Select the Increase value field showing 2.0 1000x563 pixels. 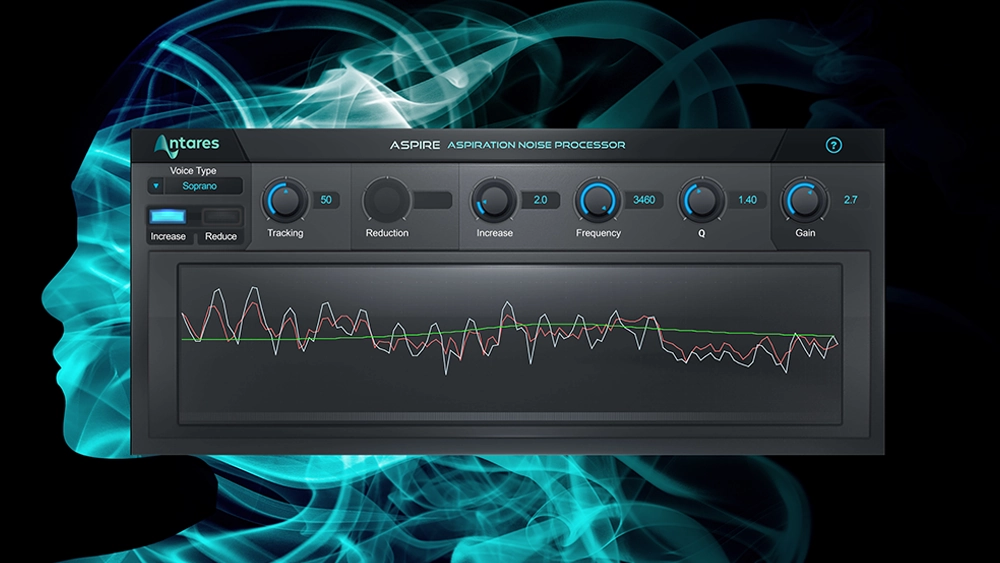(x=540, y=200)
